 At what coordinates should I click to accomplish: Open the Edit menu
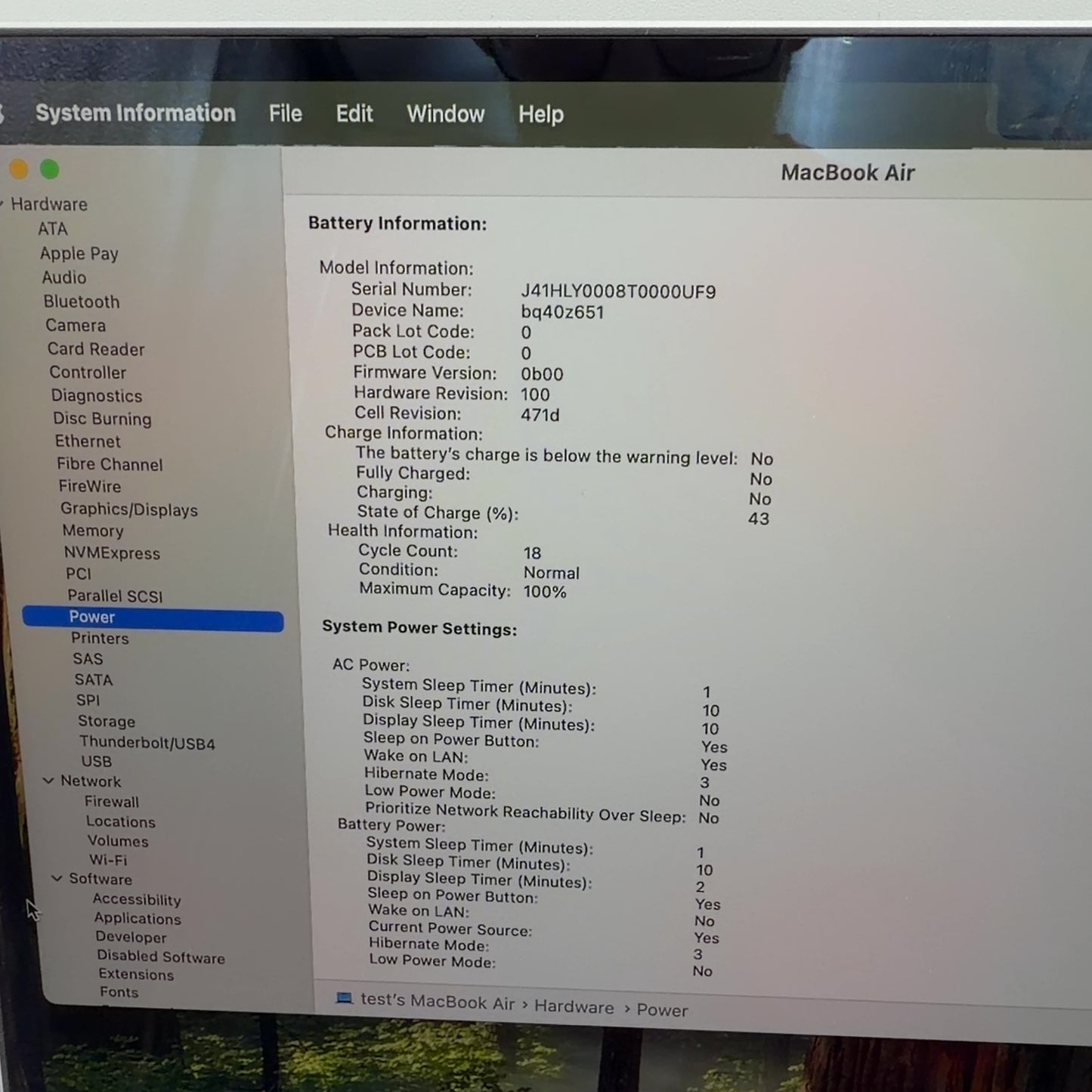[x=354, y=113]
